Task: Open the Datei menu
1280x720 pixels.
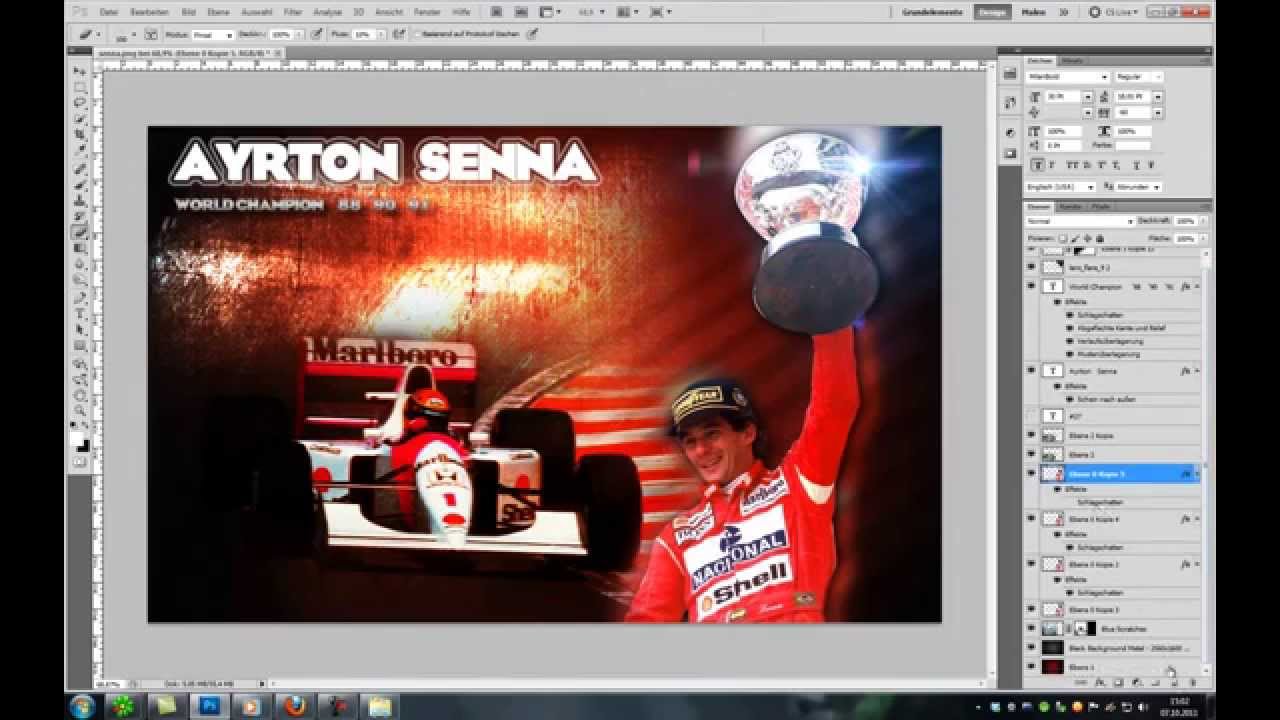Action: click(109, 12)
